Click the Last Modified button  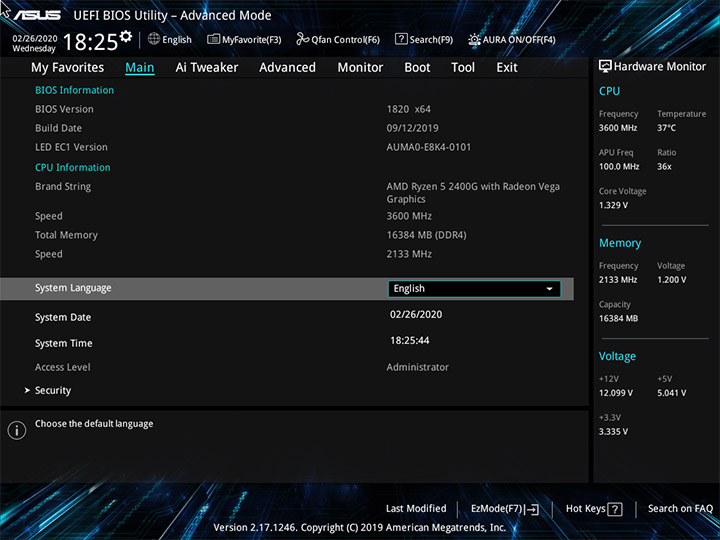[416, 509]
